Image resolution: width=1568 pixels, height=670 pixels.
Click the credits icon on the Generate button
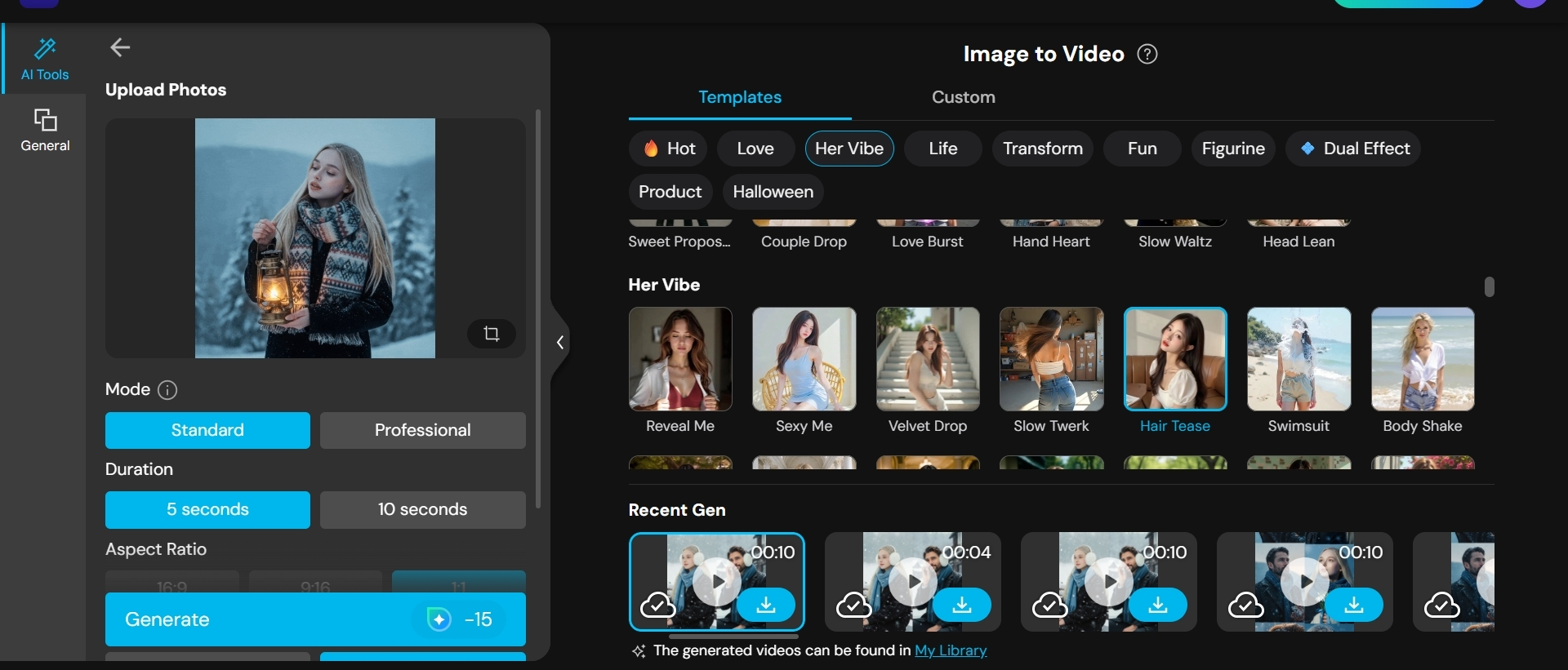point(439,619)
